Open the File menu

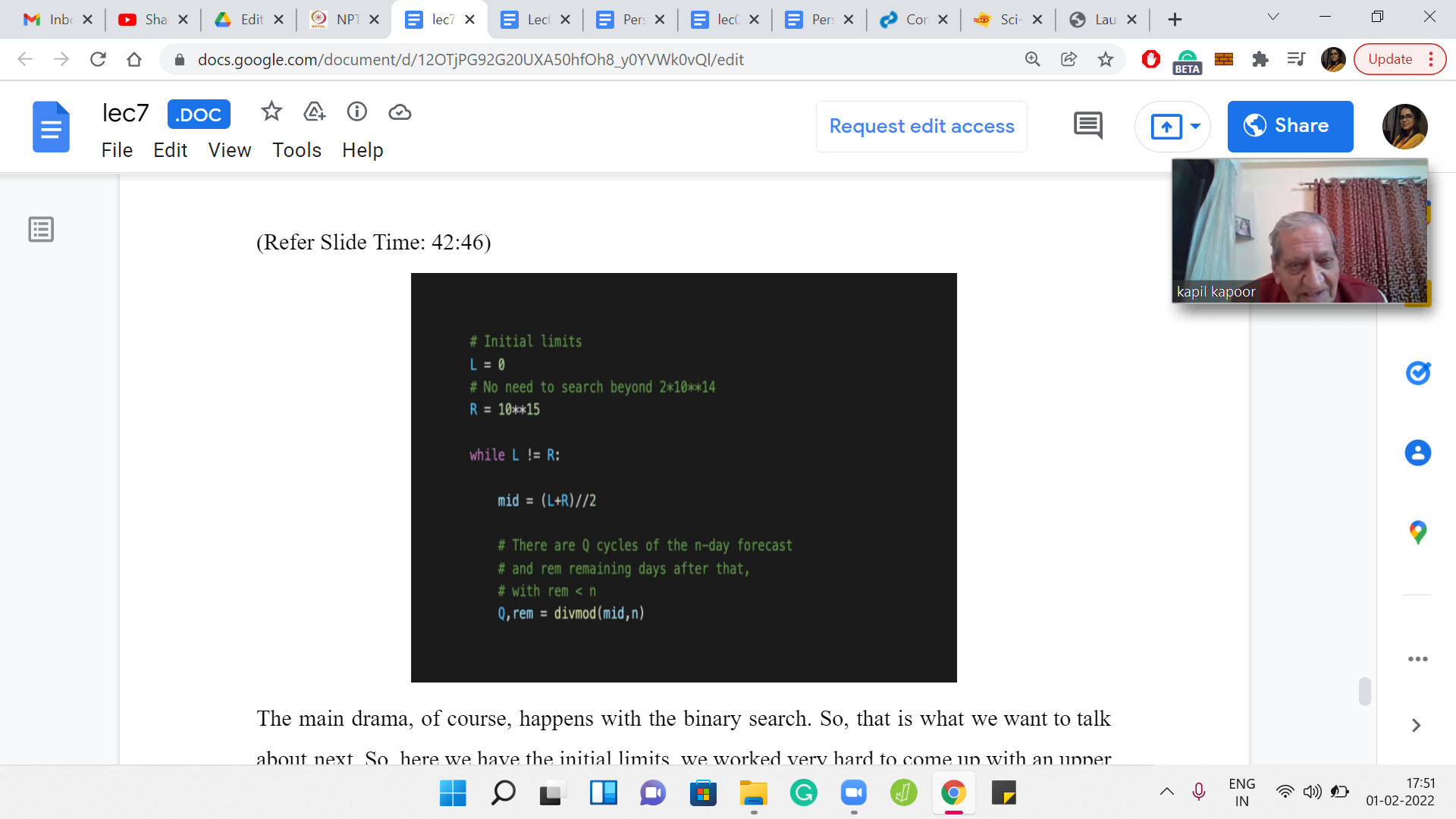click(117, 150)
